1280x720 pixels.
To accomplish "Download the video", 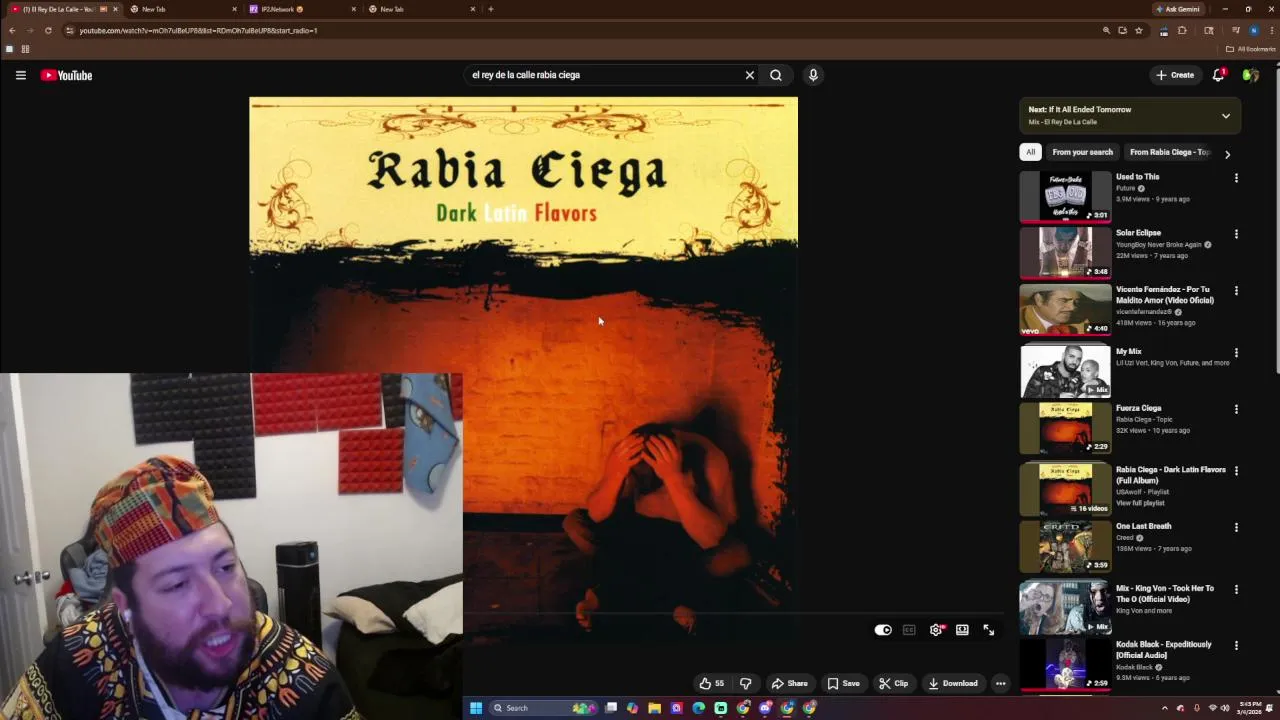I will coord(953,684).
